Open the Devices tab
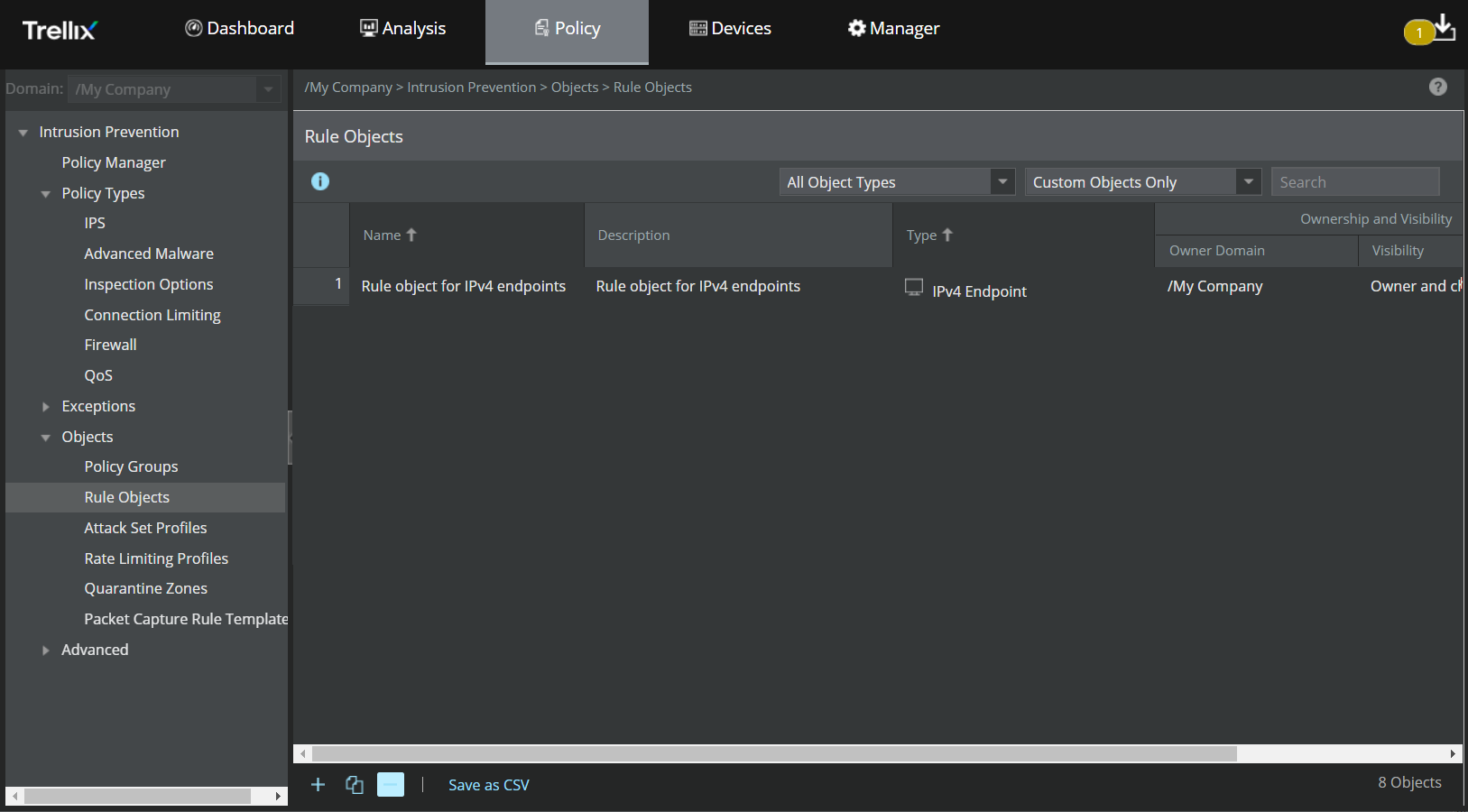1468x812 pixels. point(730,28)
